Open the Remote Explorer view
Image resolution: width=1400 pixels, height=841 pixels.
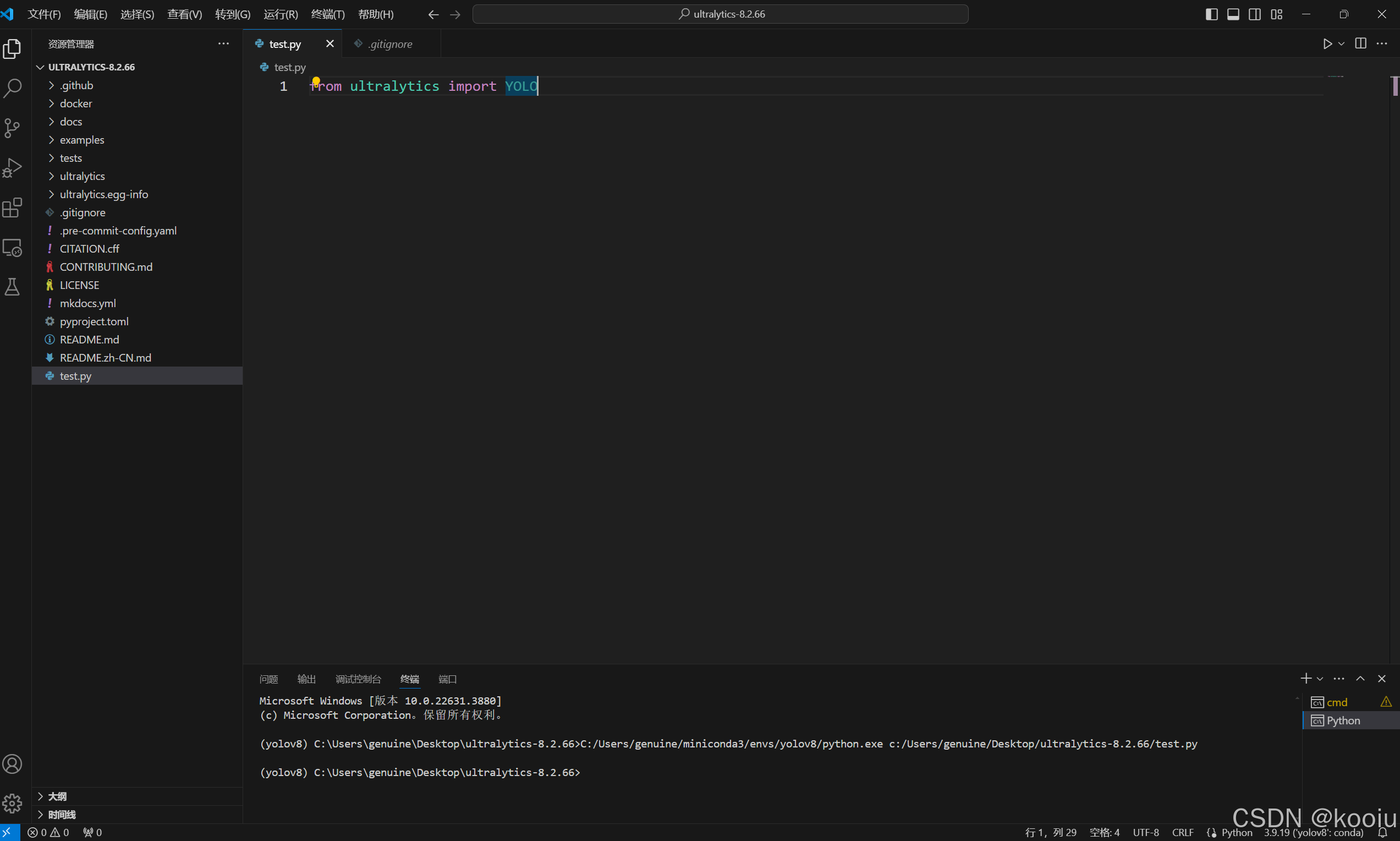13,248
